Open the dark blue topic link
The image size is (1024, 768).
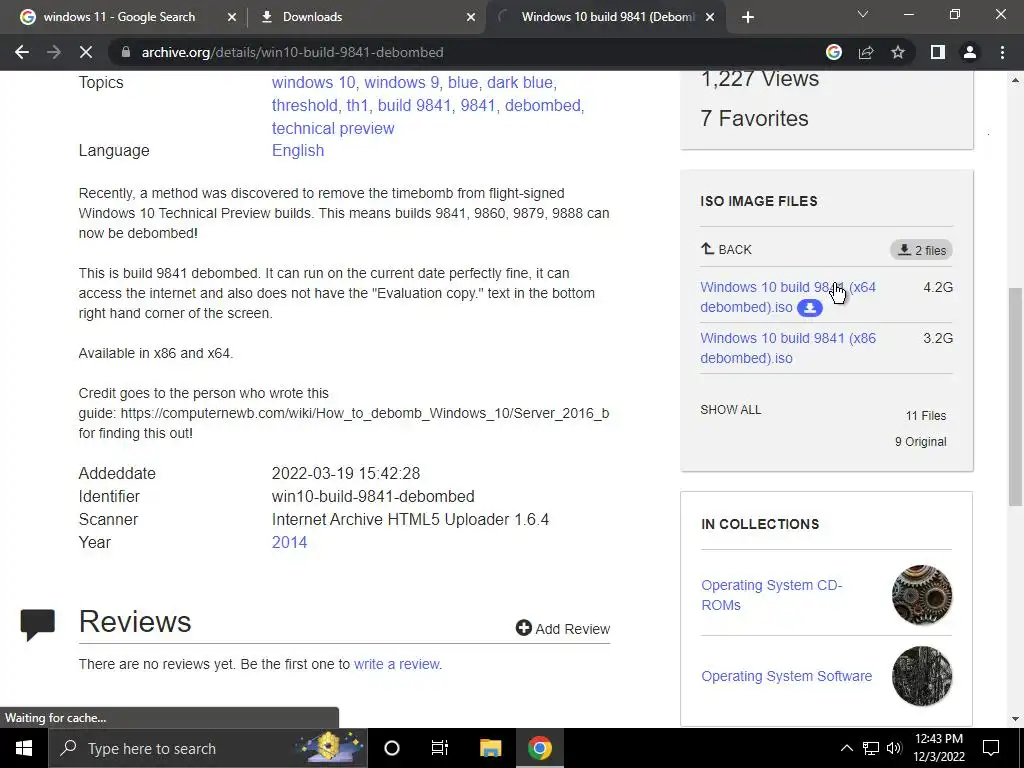point(520,82)
